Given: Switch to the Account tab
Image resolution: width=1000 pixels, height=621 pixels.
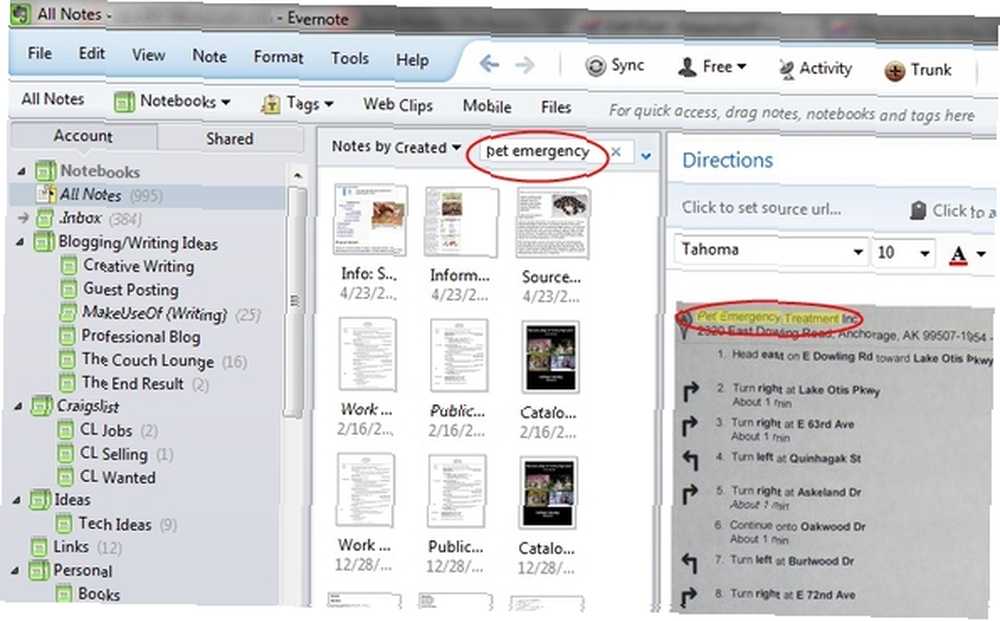Looking at the screenshot, I should pos(83,136).
